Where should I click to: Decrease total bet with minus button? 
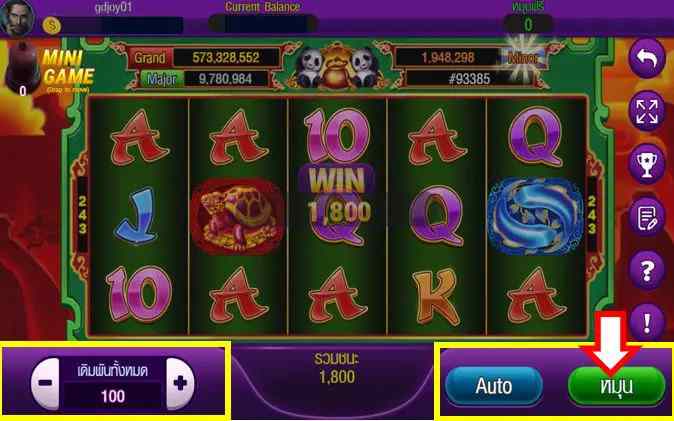45,383
